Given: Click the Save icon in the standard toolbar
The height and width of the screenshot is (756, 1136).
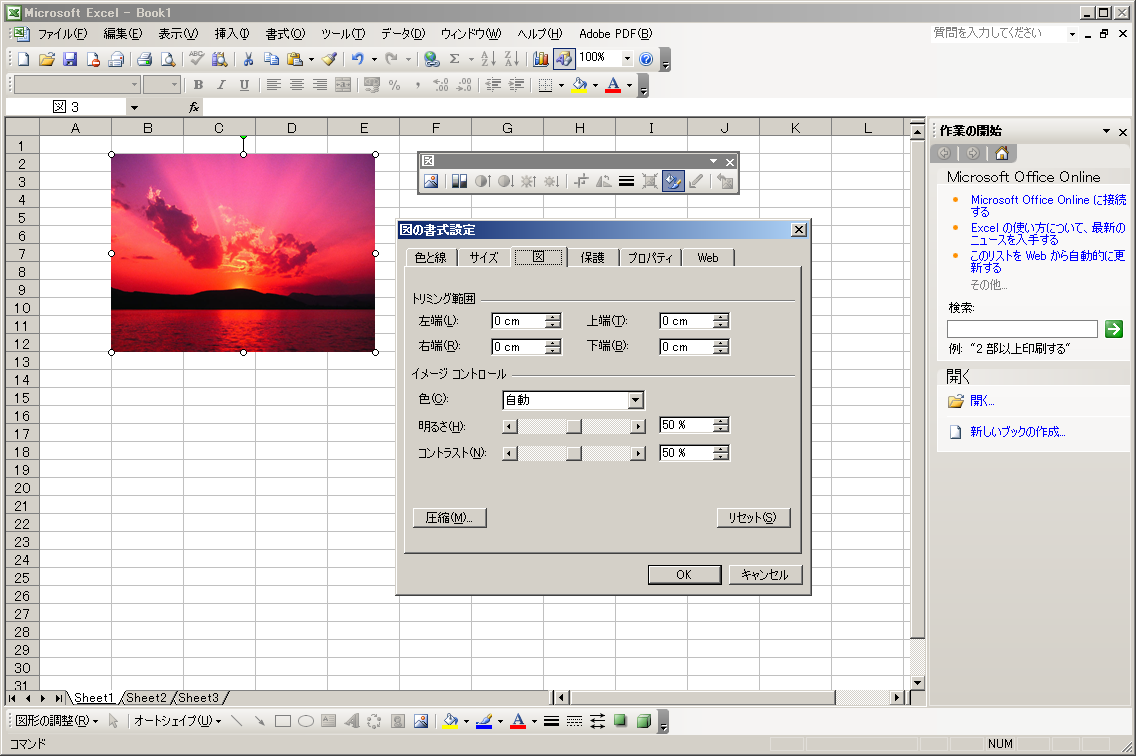Looking at the screenshot, I should [x=70, y=59].
